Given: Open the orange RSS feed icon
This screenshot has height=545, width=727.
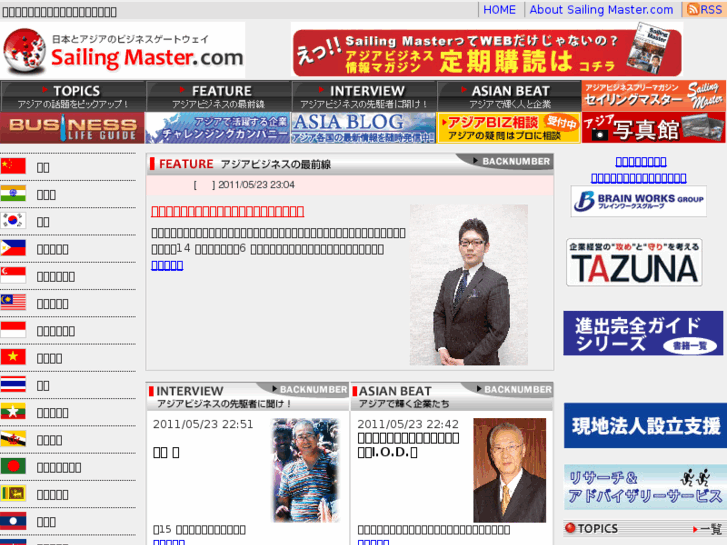Looking at the screenshot, I should (x=693, y=9).
